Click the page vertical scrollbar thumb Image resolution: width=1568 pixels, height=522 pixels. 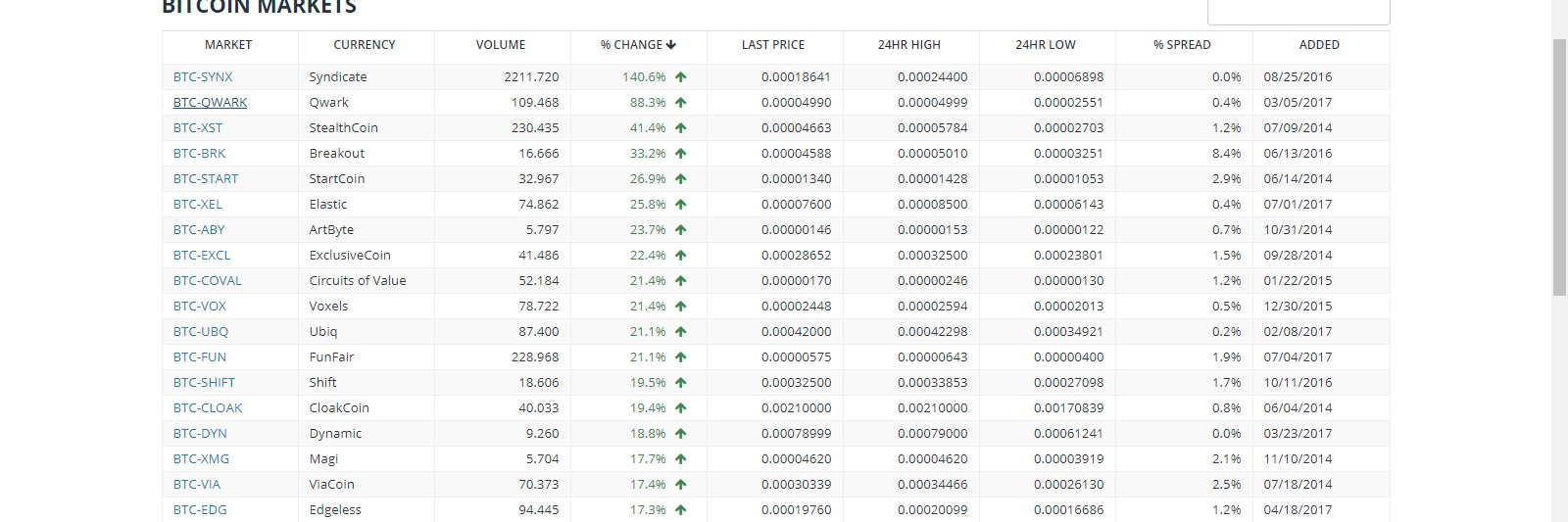(1559, 166)
